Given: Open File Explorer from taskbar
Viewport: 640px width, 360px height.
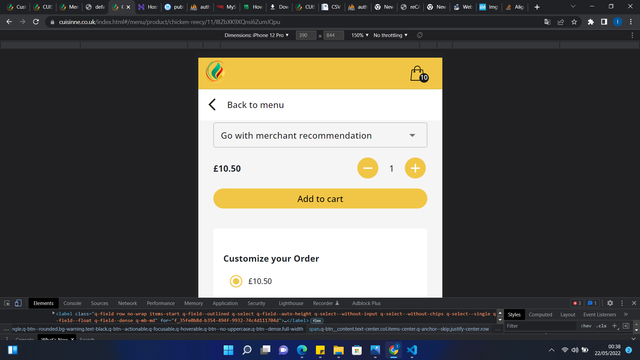Looking at the screenshot, I should [338, 350].
